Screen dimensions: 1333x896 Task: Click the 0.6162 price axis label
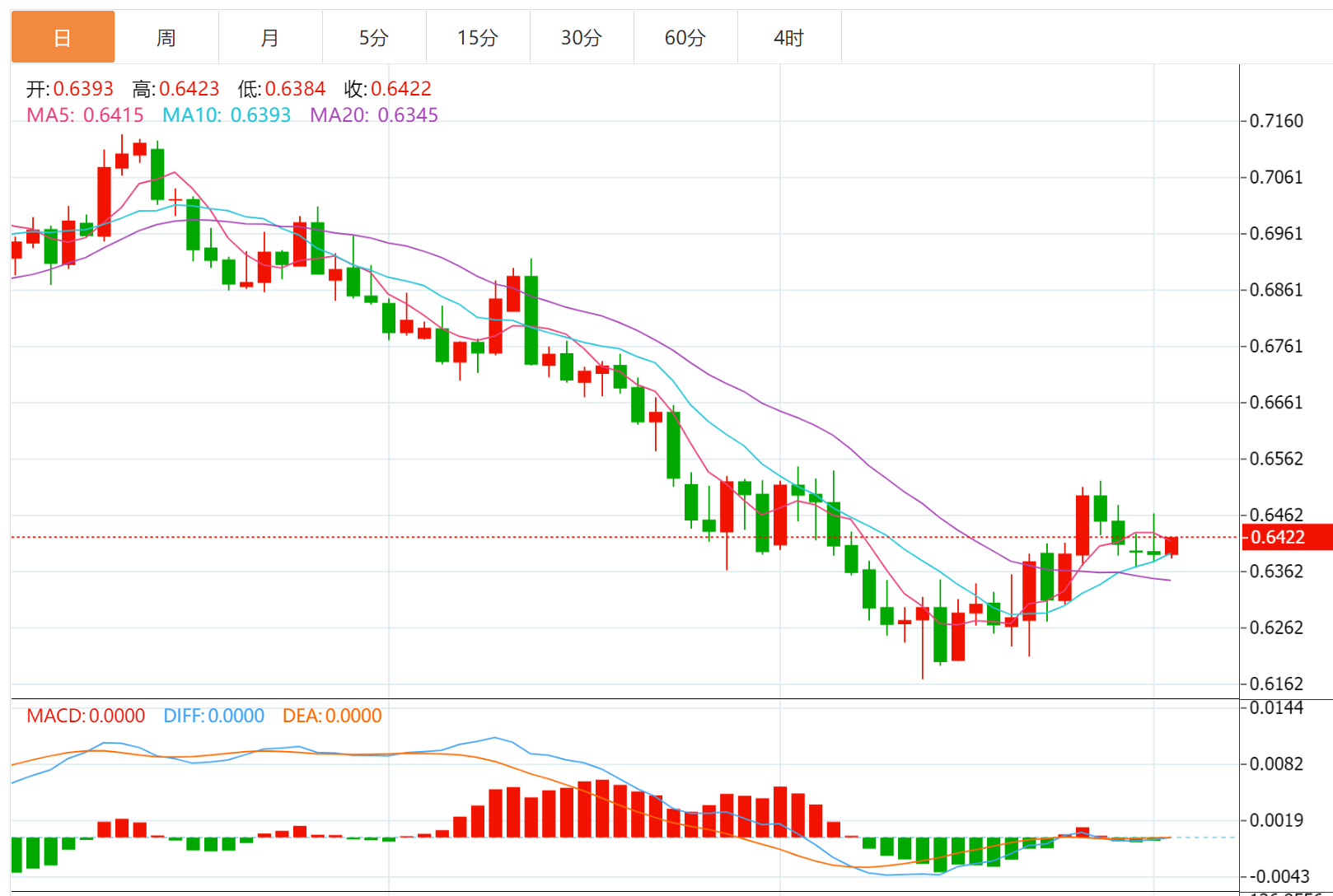pos(1276,684)
